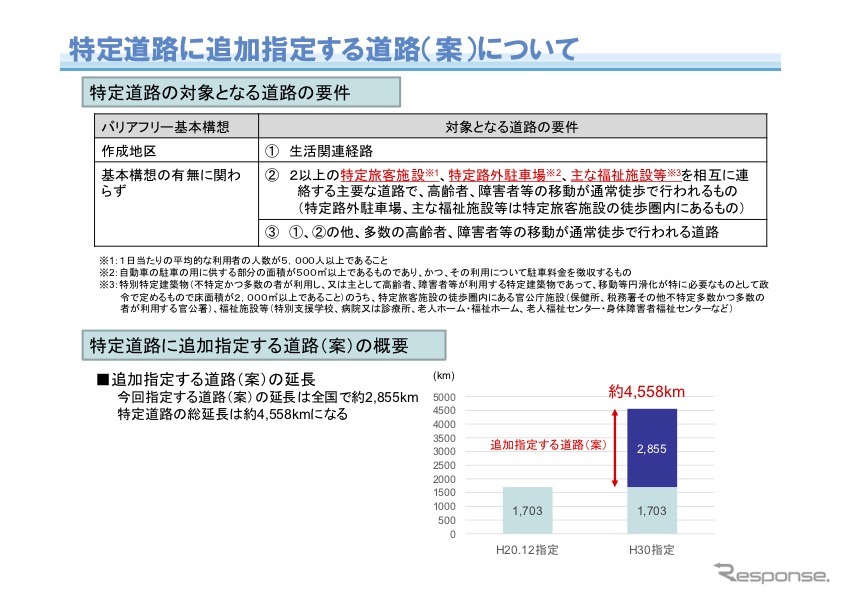
Task: Click bullet ■追加指定する道路(案)の延長
Action: [206, 380]
